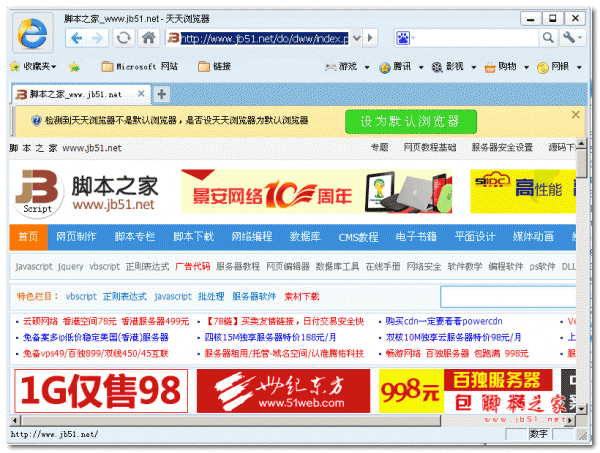Image resolution: width=600 pixels, height=453 pixels.
Task: Open the 电子书籍 navigation item
Action: 416,237
